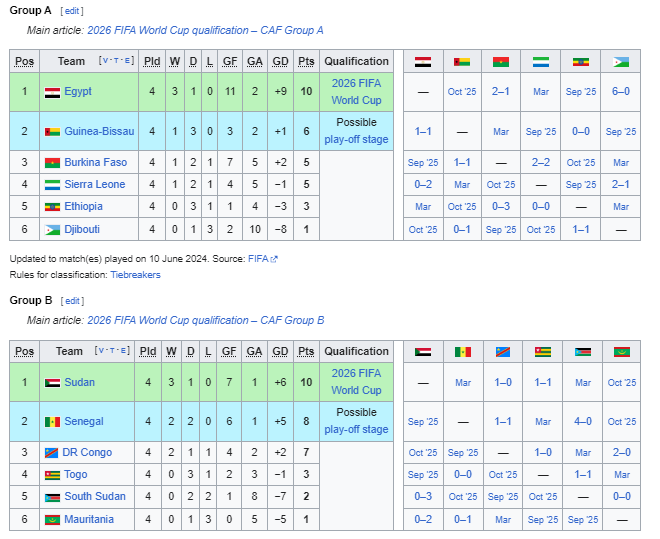The image size is (660, 539).
Task: Click Burkina Faso flag in Group A column header
Action: 500,62
